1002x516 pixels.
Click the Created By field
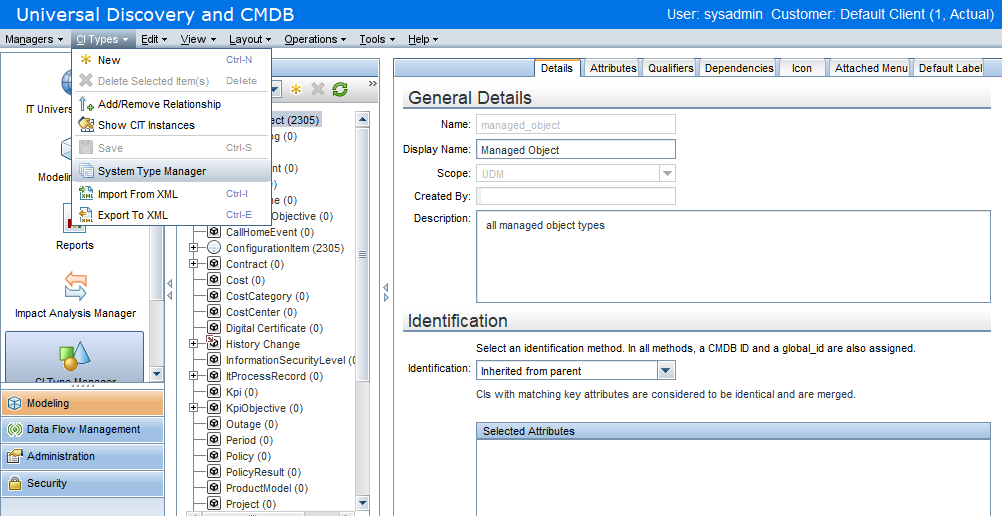pos(575,196)
